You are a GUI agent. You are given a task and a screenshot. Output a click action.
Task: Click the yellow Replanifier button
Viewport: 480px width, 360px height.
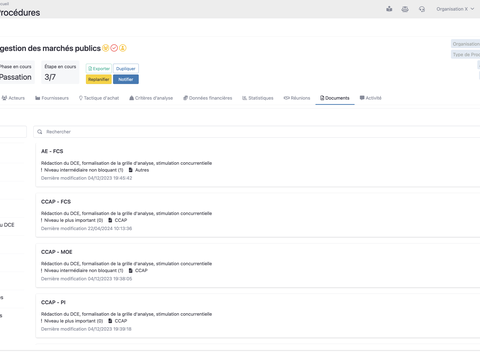99,79
